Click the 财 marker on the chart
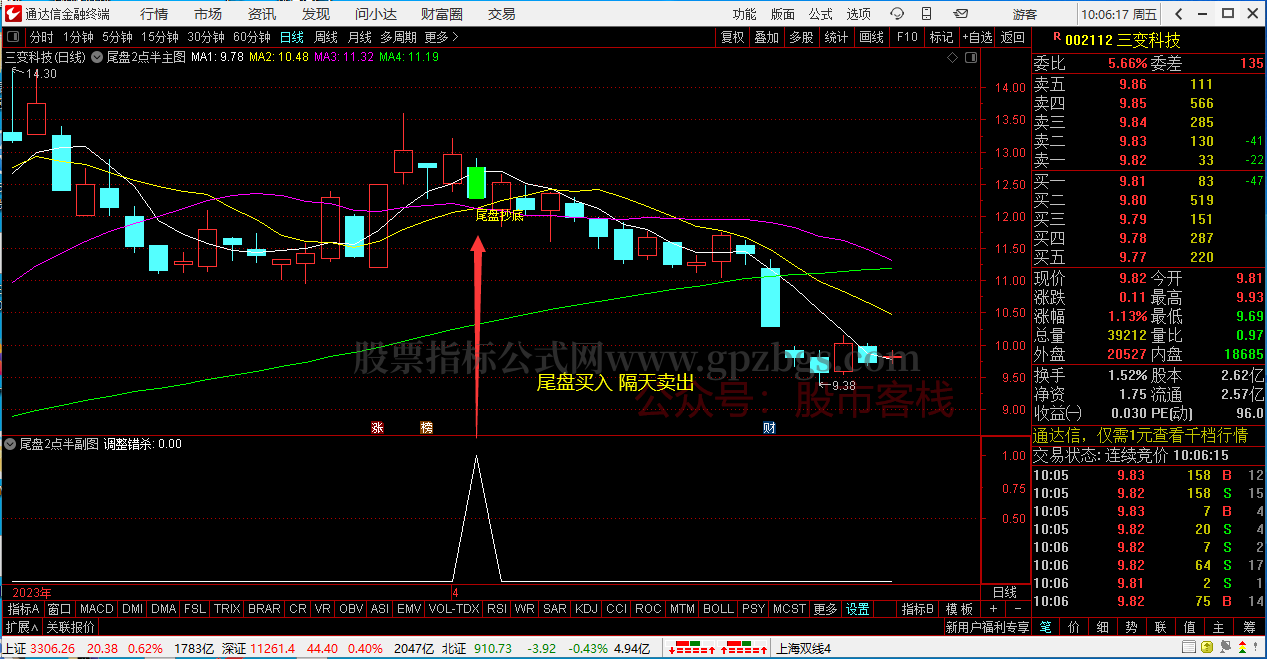Viewport: 1267px width, 659px height. (769, 427)
